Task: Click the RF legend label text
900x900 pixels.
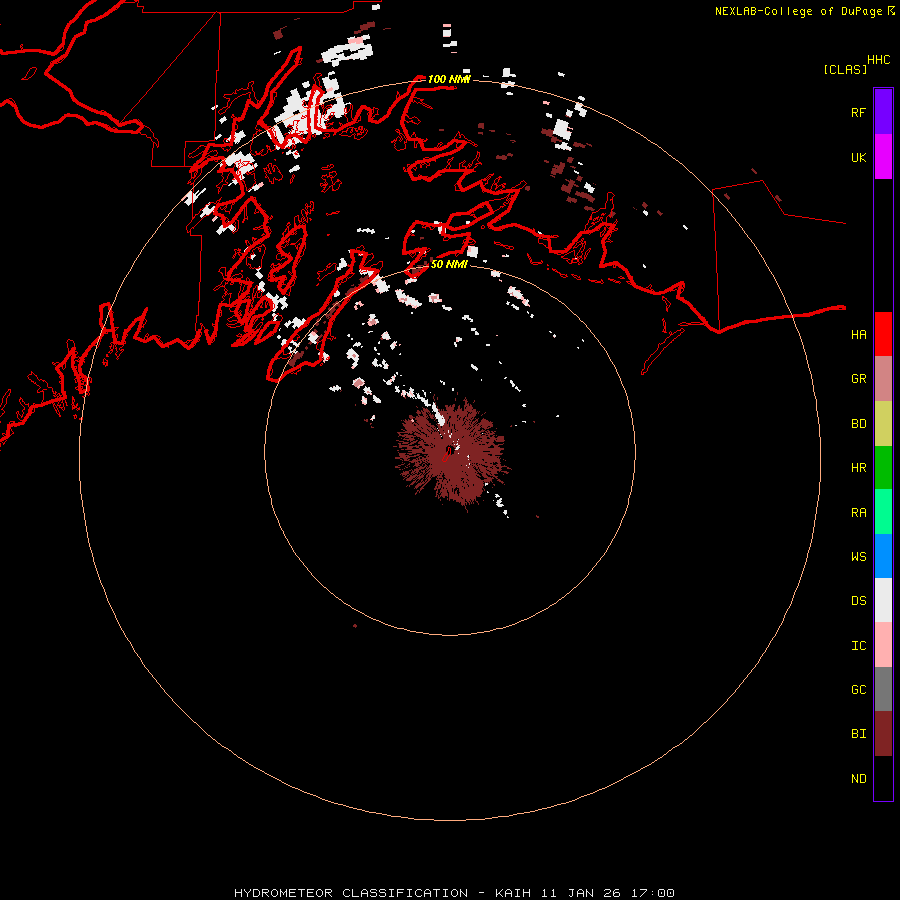Action: tap(858, 112)
